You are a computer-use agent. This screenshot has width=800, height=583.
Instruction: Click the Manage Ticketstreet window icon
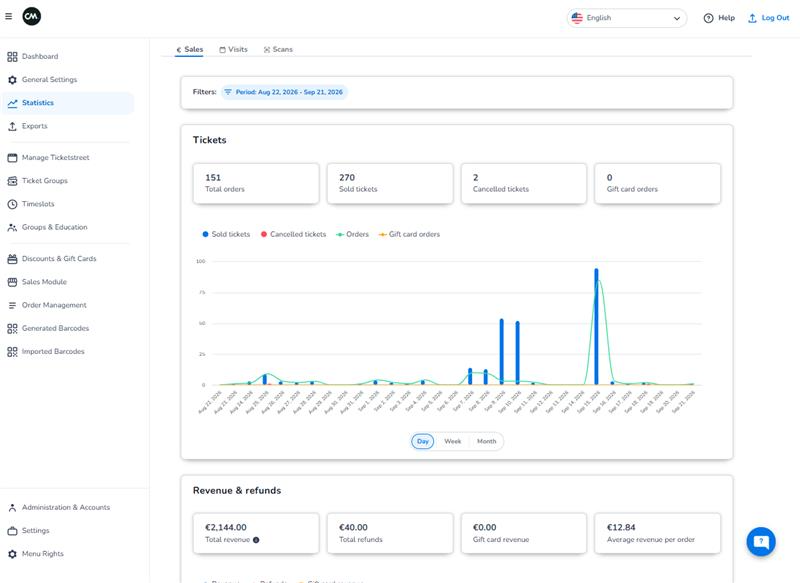click(12, 158)
